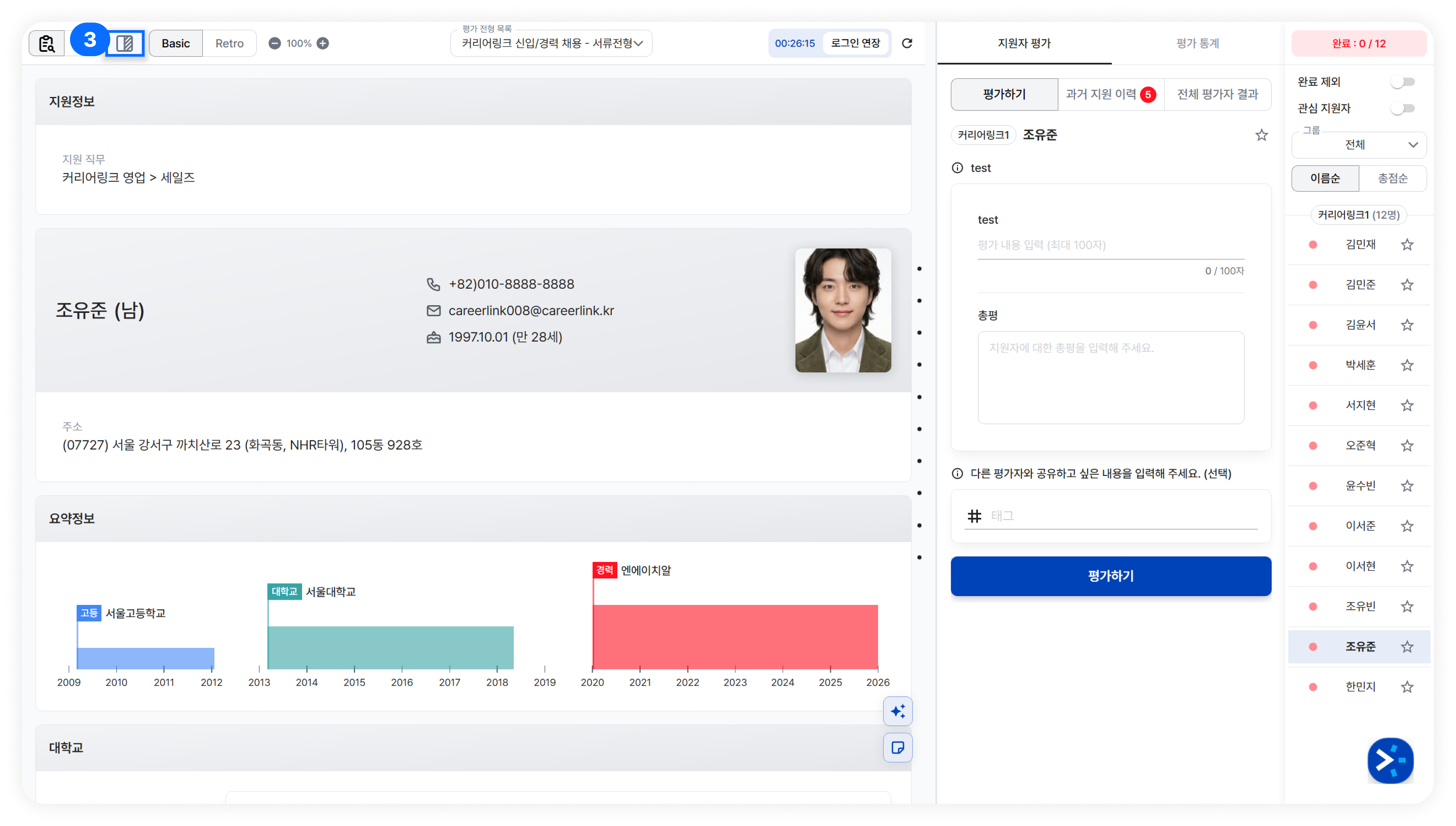This screenshot has width=1456, height=826.
Task: Mark 김민재 as favorite with star
Action: pos(1407,245)
